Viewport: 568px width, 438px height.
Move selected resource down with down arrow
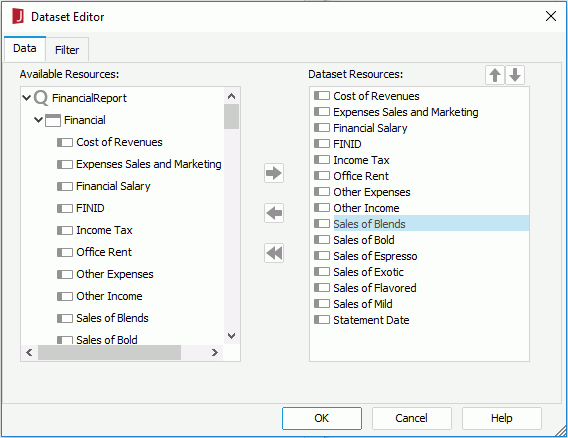(515, 75)
